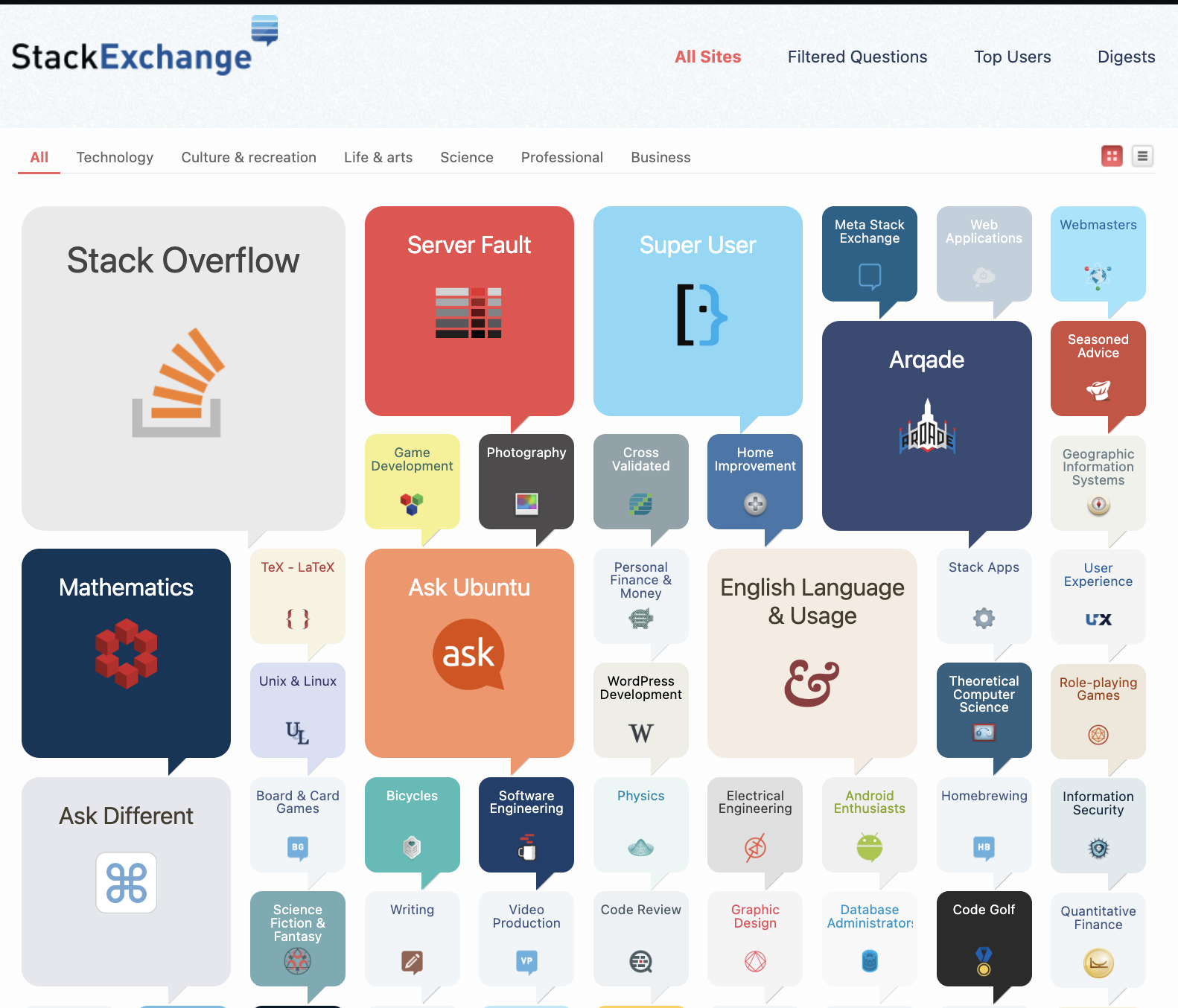Screen dimensions: 1178x1008
Task: Open the Board & Card Games tile
Action: click(x=298, y=825)
